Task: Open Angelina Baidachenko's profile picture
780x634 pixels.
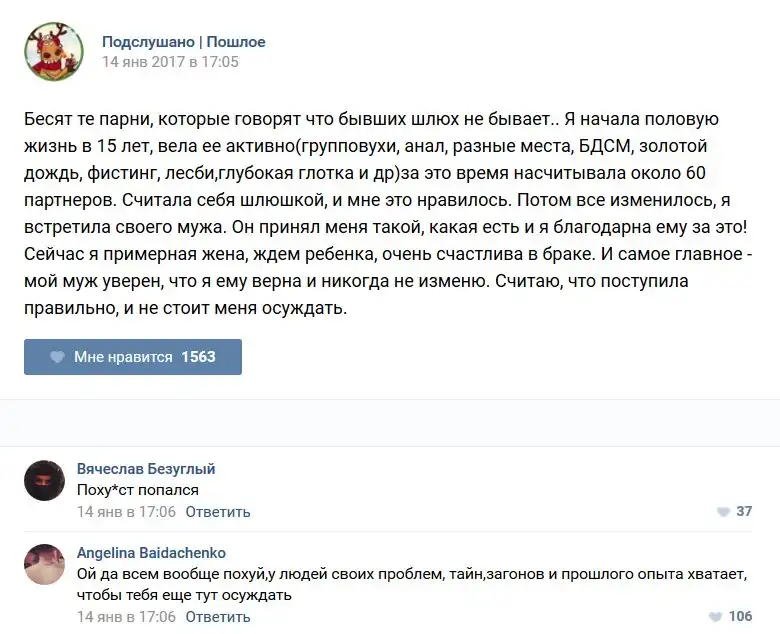Action: pos(44,564)
